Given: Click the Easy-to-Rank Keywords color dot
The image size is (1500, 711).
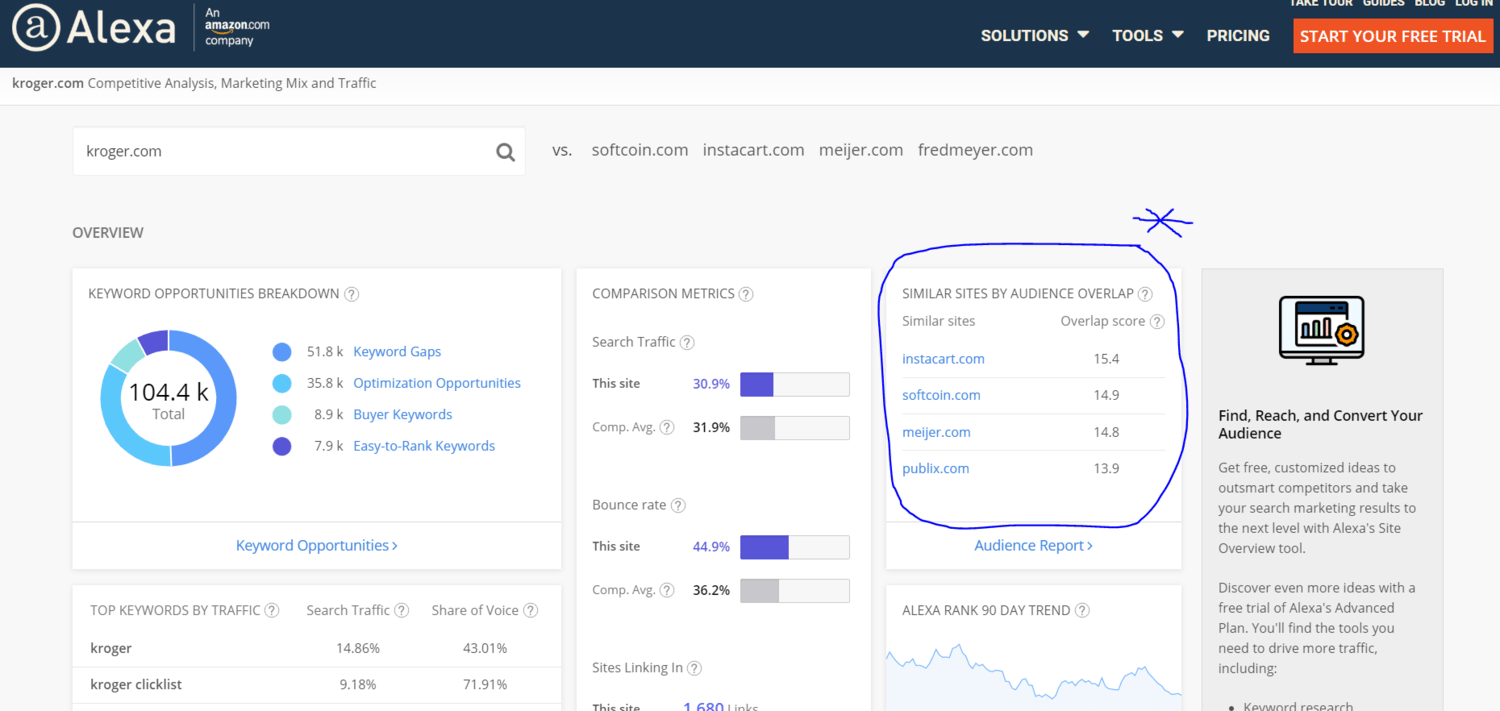Looking at the screenshot, I should pos(282,446).
